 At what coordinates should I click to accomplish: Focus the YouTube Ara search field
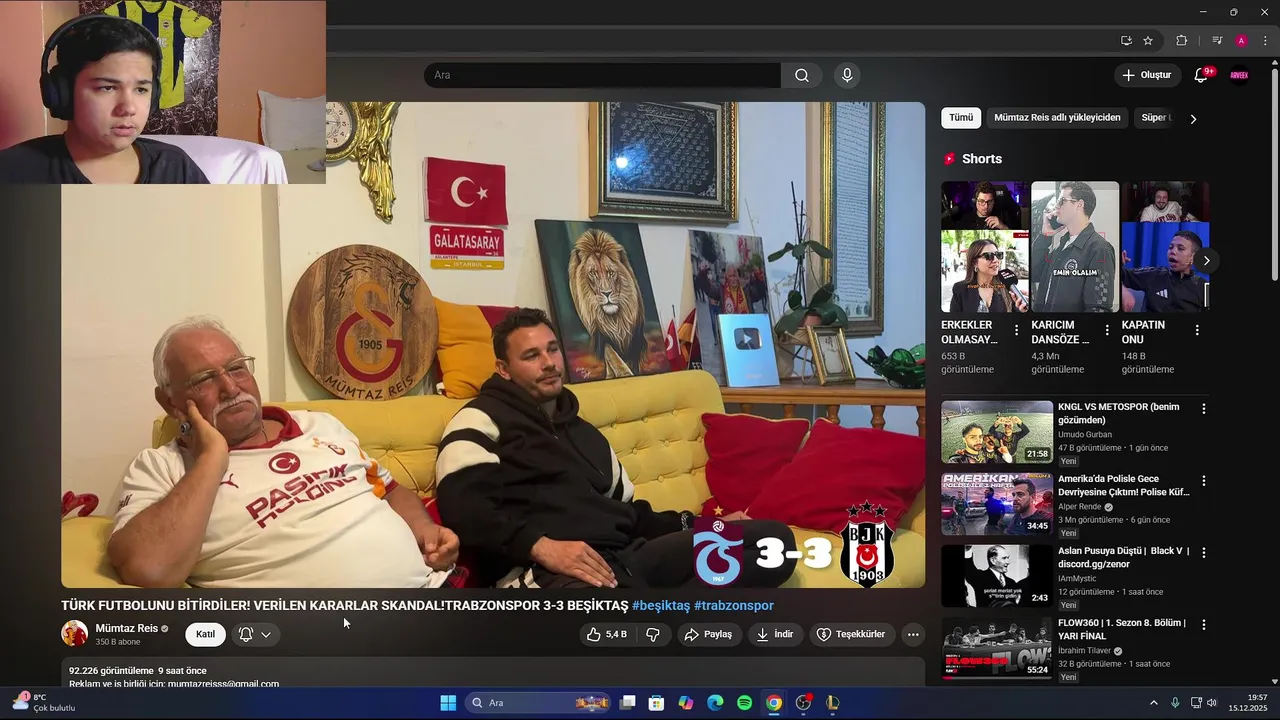[x=602, y=75]
